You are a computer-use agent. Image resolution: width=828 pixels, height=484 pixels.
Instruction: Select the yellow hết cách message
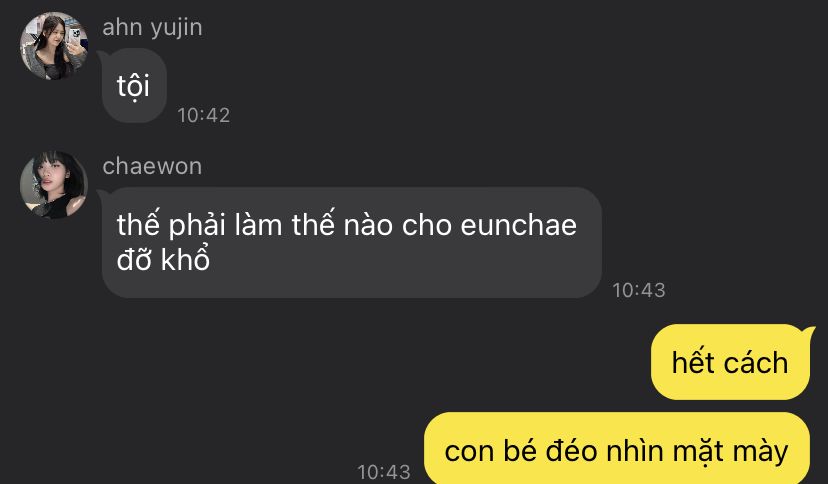coord(730,362)
